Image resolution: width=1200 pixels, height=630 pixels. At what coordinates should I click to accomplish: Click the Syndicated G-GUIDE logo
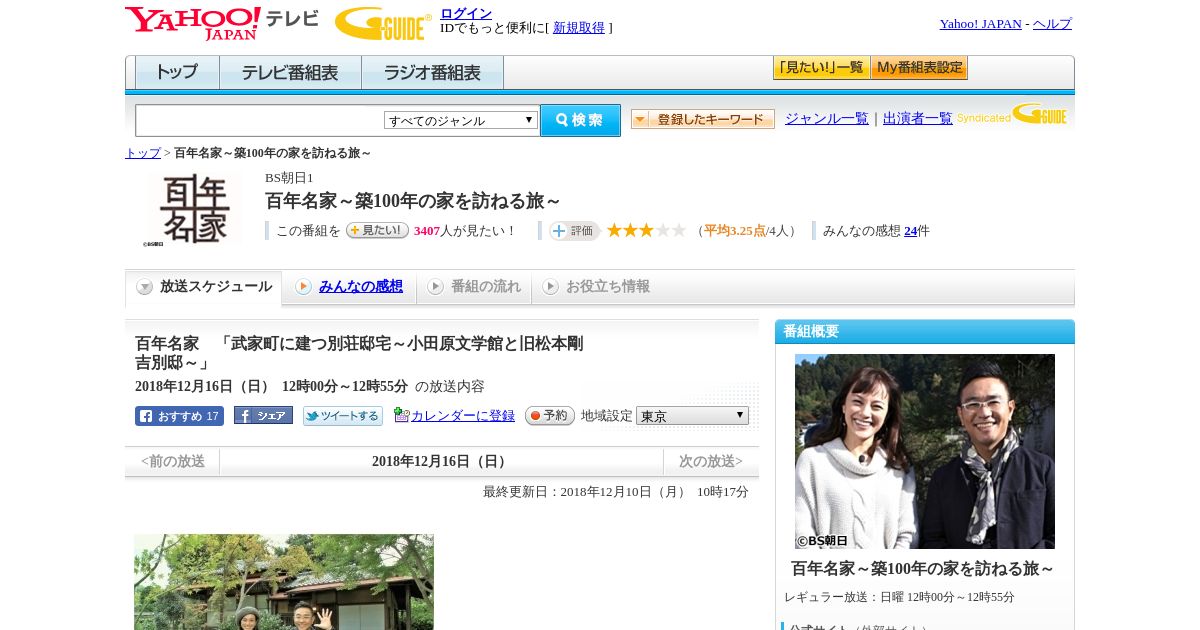pyautogui.click(x=1012, y=114)
